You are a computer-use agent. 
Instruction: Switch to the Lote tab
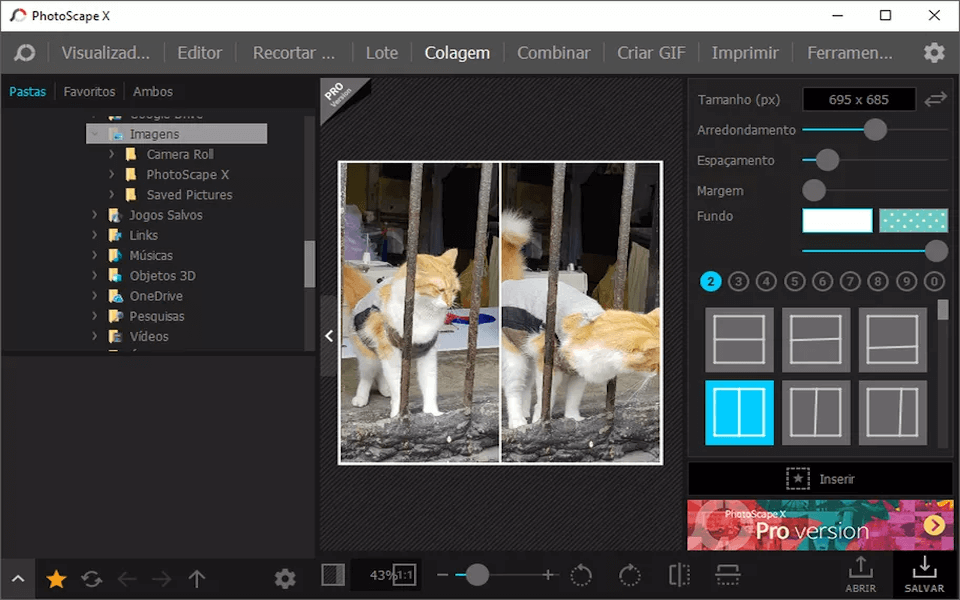point(382,53)
